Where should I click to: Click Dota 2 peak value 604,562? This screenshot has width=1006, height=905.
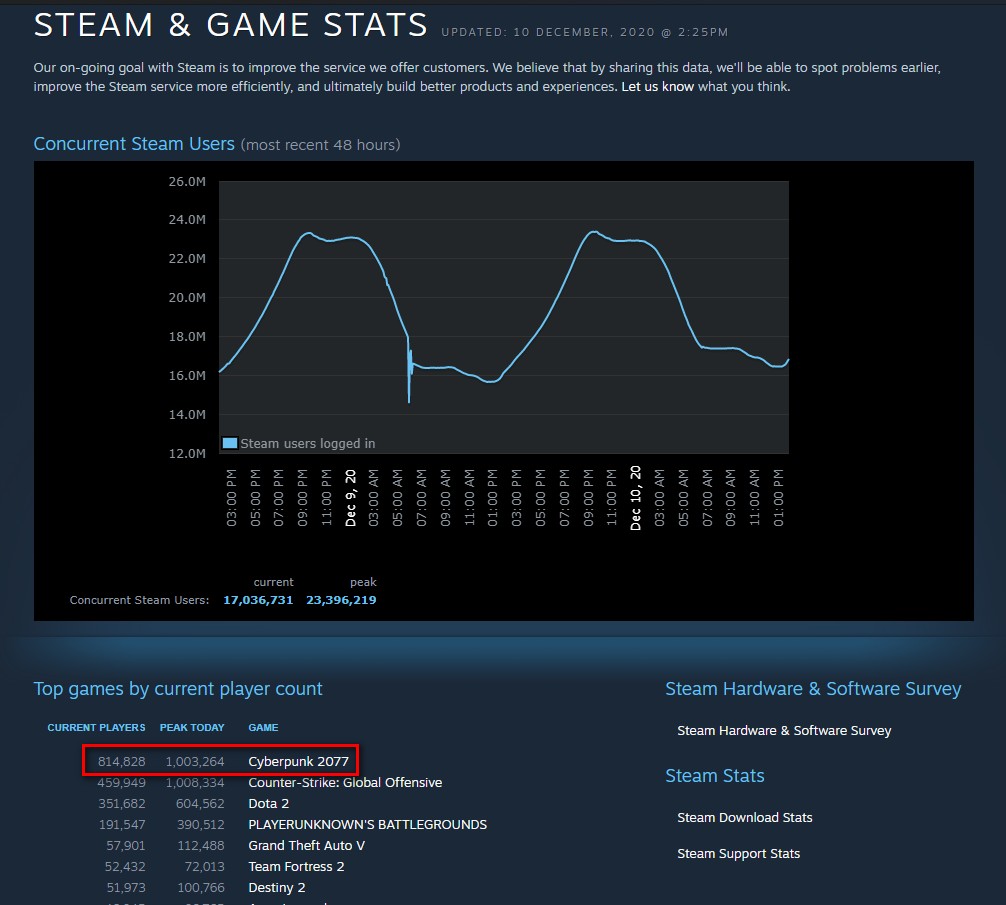tap(200, 804)
